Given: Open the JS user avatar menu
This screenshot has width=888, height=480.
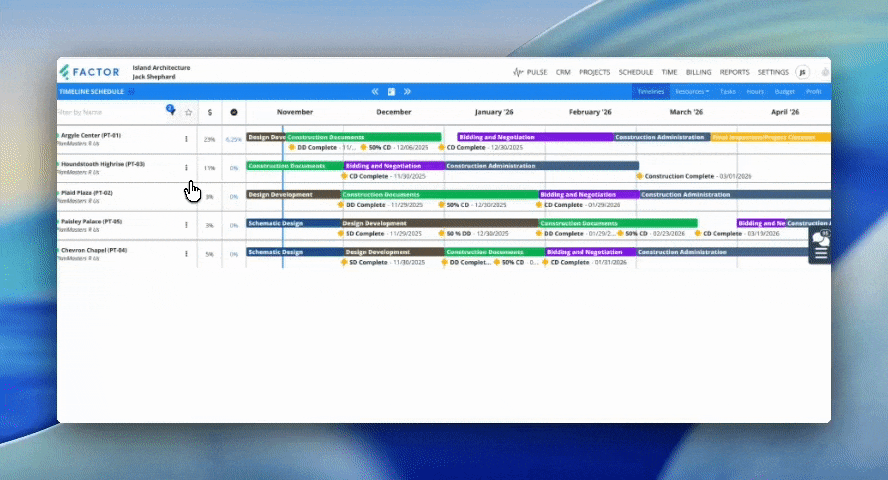Looking at the screenshot, I should pyautogui.click(x=802, y=72).
